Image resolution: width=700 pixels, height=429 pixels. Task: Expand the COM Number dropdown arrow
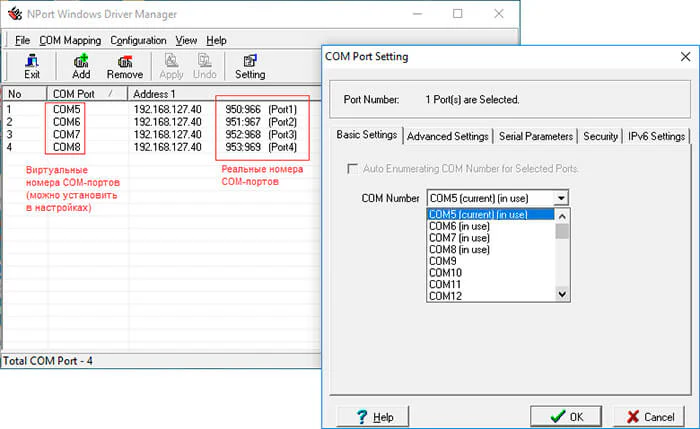click(x=561, y=198)
